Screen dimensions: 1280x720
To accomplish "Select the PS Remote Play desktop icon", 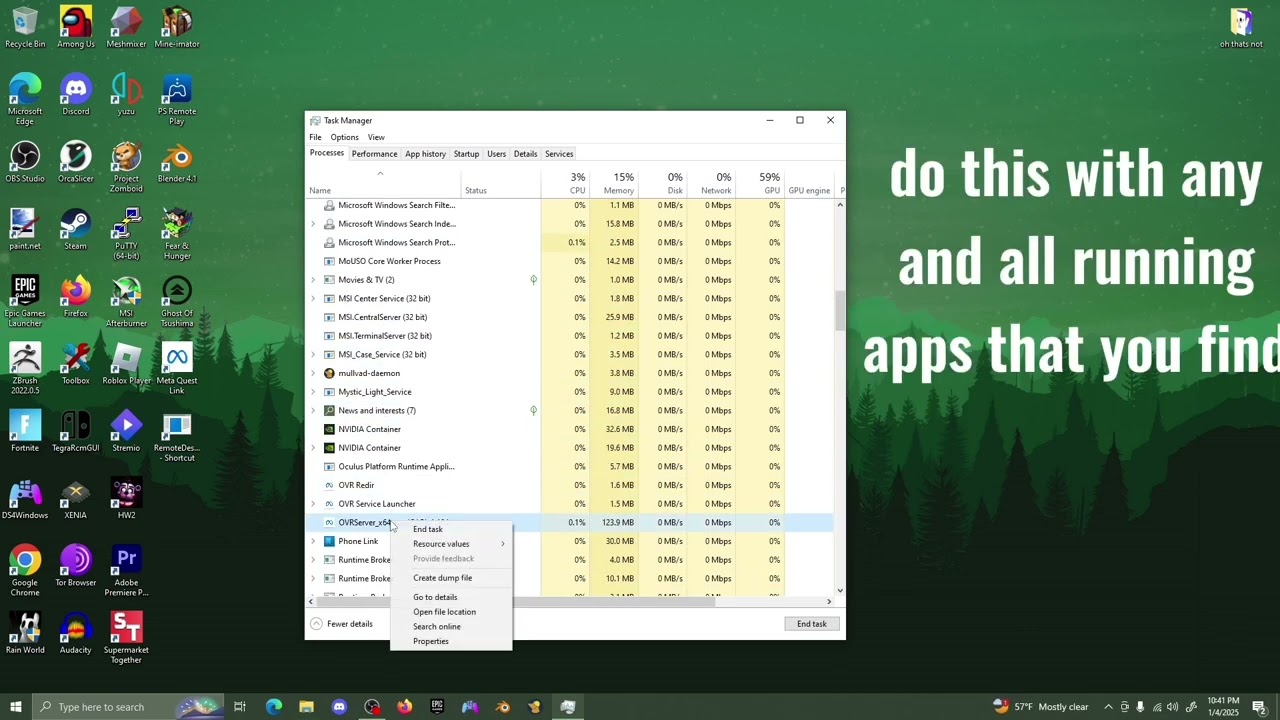I will (177, 100).
